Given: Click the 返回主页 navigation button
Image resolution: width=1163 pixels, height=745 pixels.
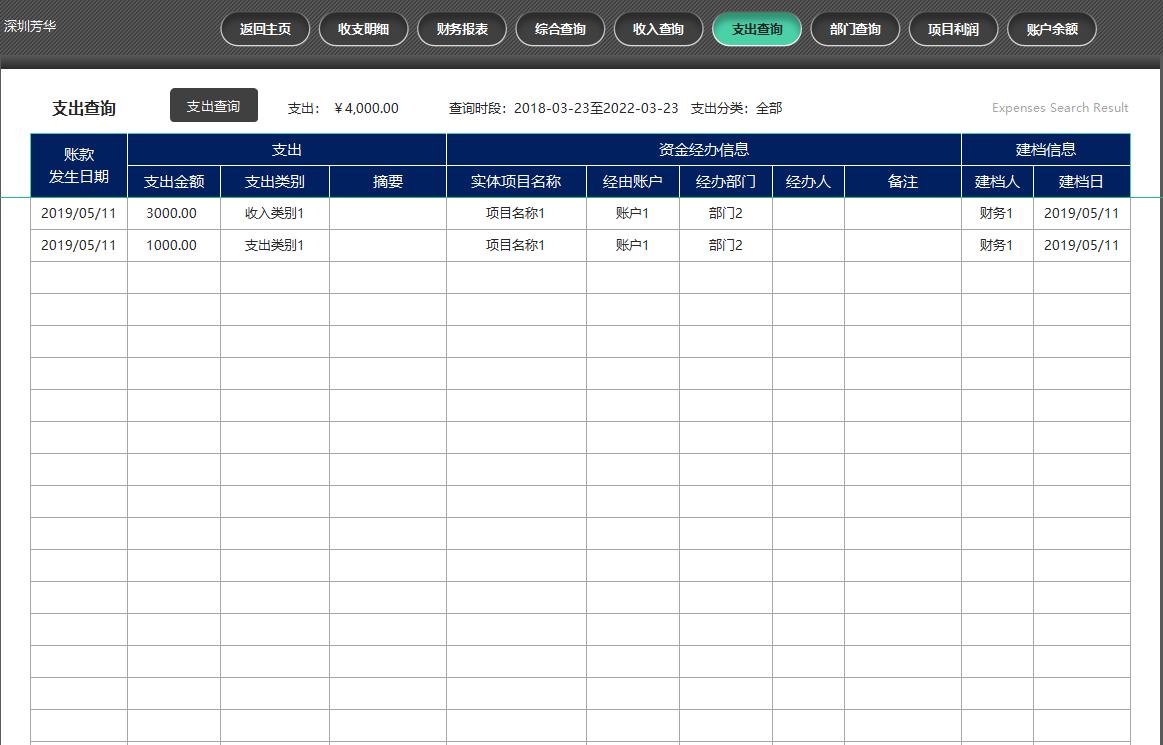Looking at the screenshot, I should [264, 29].
